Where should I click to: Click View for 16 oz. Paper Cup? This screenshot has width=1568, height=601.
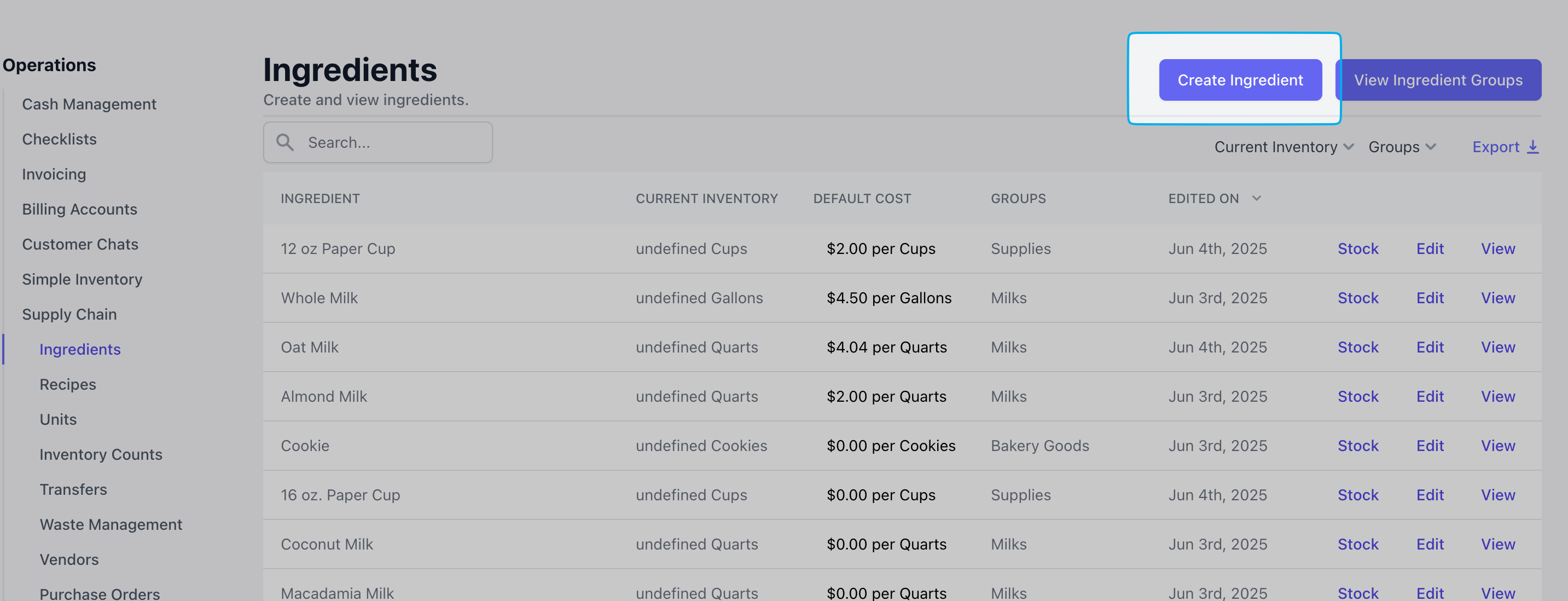tap(1498, 495)
